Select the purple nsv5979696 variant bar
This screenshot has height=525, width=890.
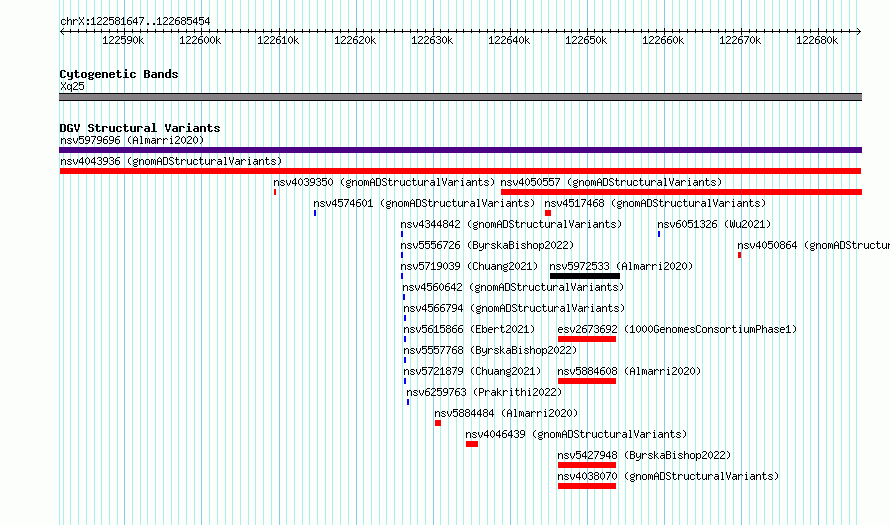[460, 150]
